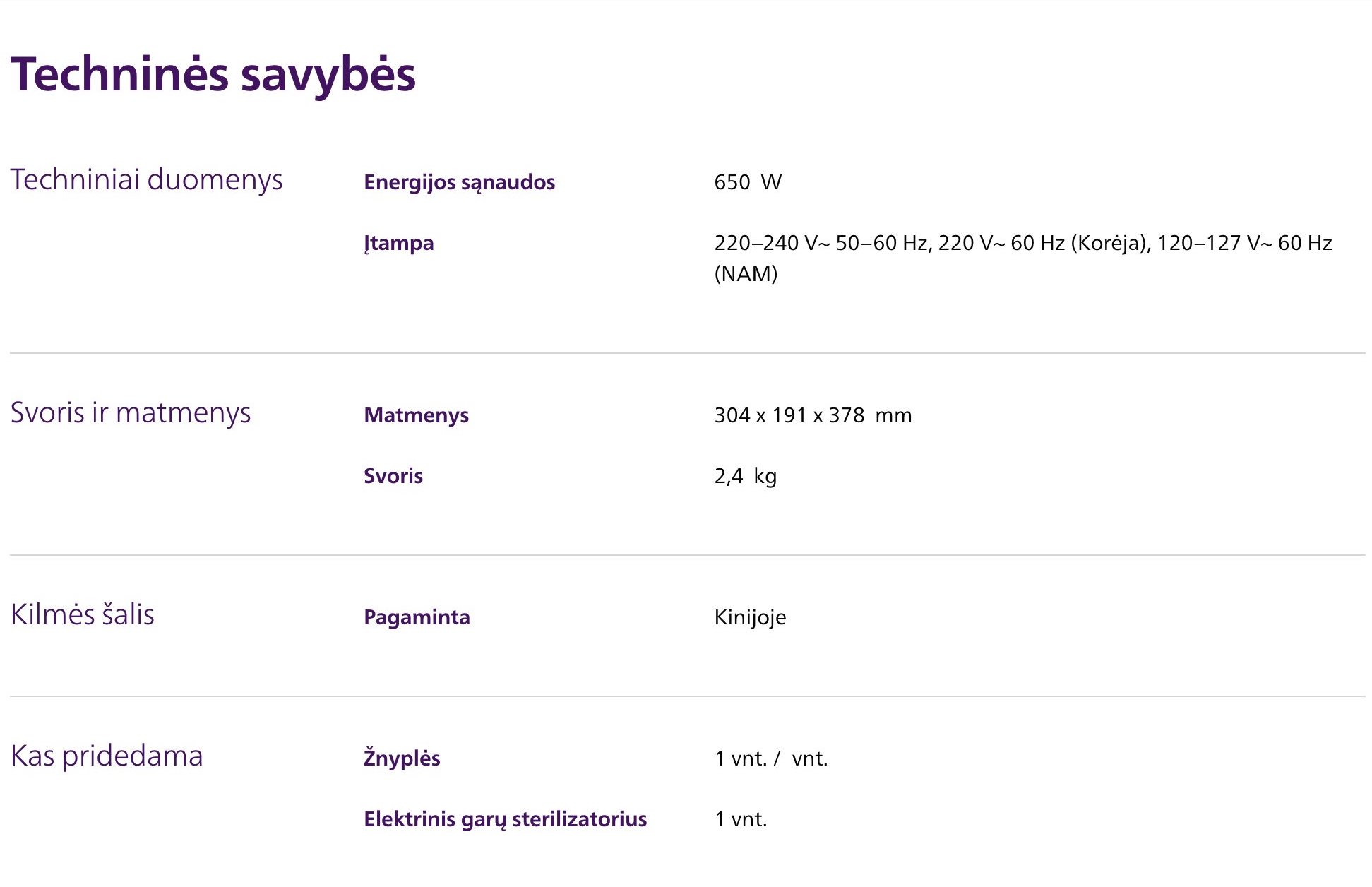Click the Energijos sąnaudos label
This screenshot has width=1372, height=887.
pos(459,182)
